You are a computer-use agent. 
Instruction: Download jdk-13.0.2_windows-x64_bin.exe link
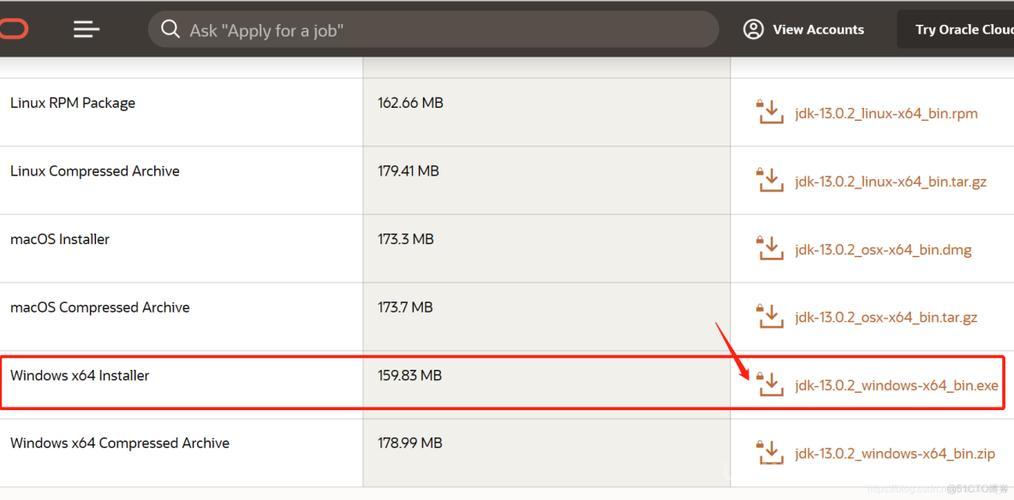point(896,386)
